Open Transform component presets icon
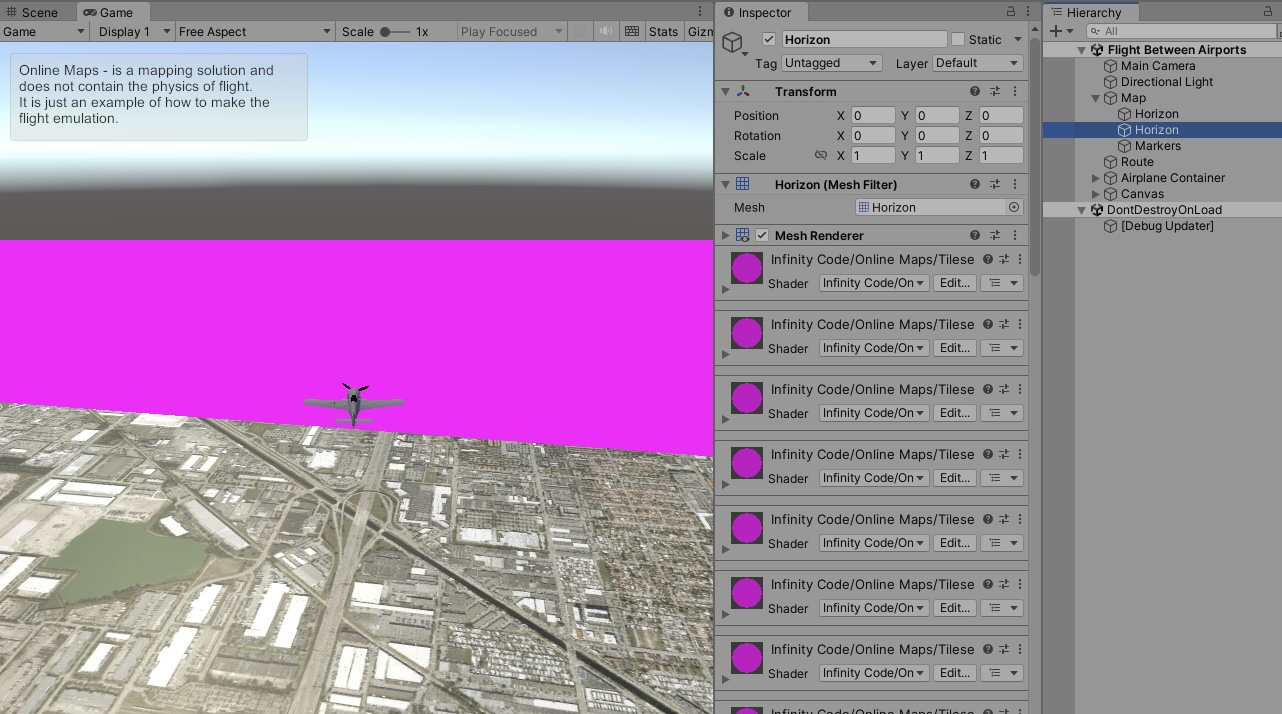This screenshot has height=714, width=1282. 995,91
